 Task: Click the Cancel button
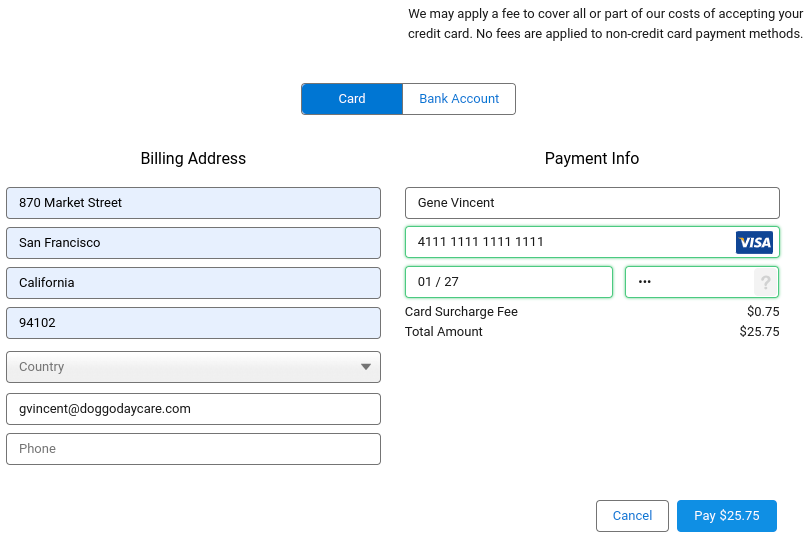point(632,516)
